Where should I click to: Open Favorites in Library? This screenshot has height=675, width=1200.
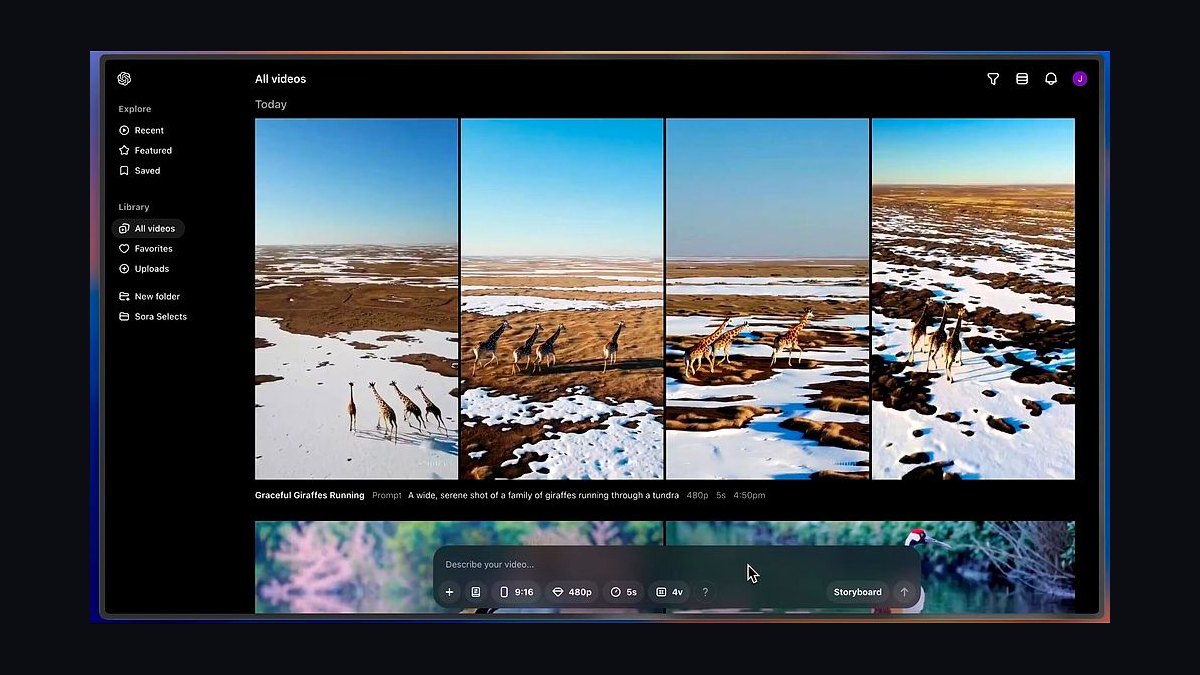tap(146, 249)
